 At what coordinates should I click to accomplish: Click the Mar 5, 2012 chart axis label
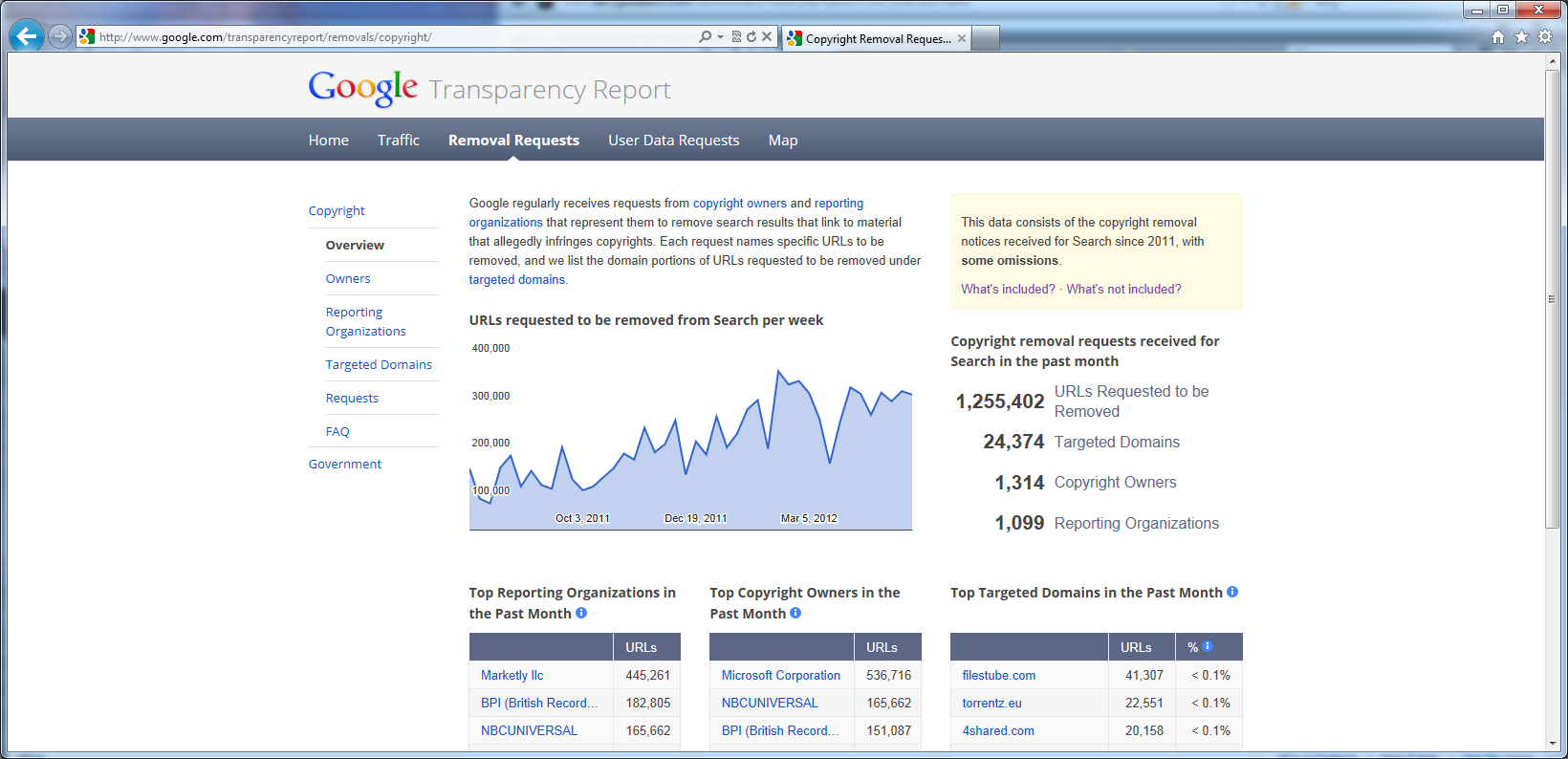pyautogui.click(x=809, y=518)
